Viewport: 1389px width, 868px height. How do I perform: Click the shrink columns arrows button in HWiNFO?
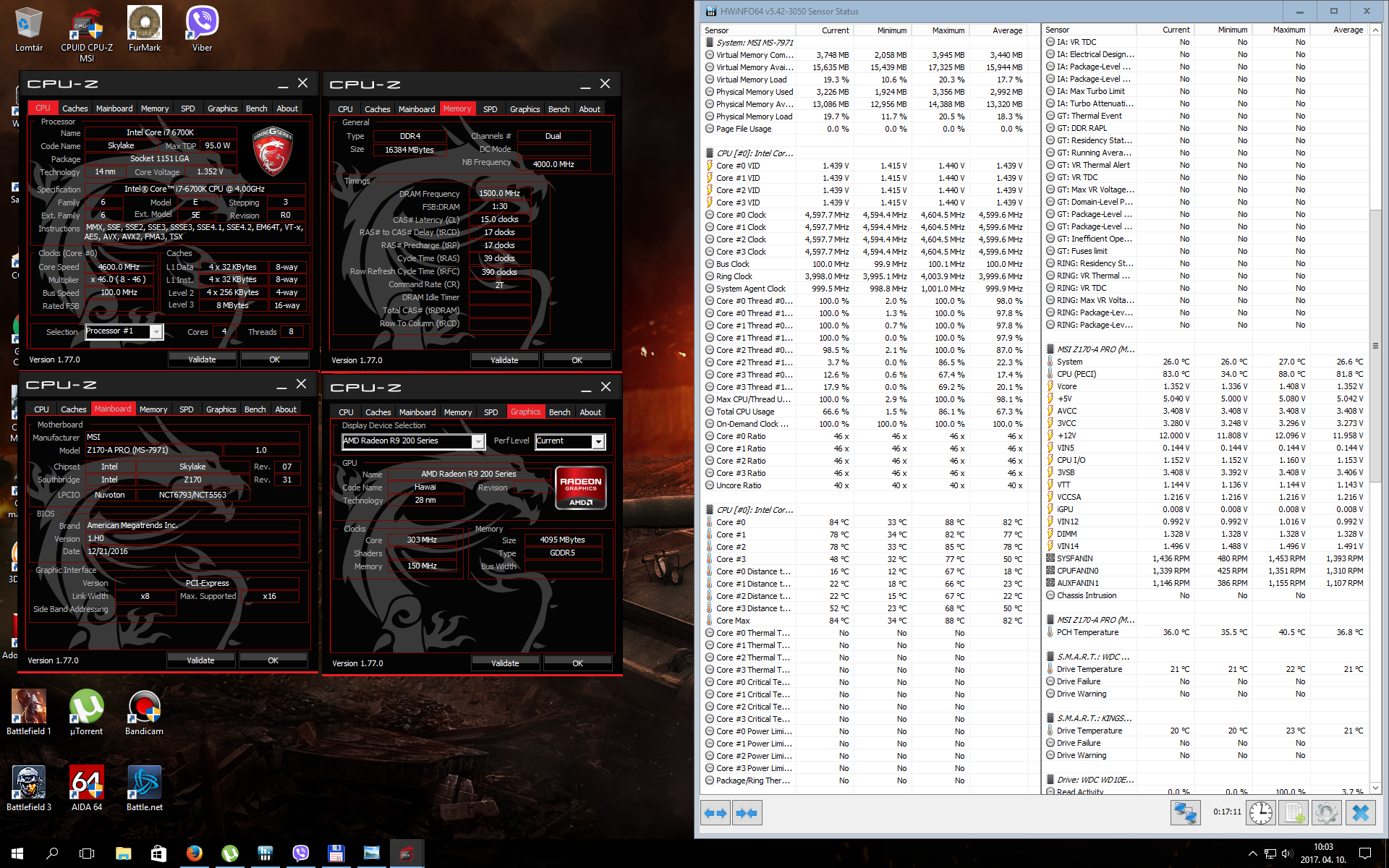pos(747,813)
